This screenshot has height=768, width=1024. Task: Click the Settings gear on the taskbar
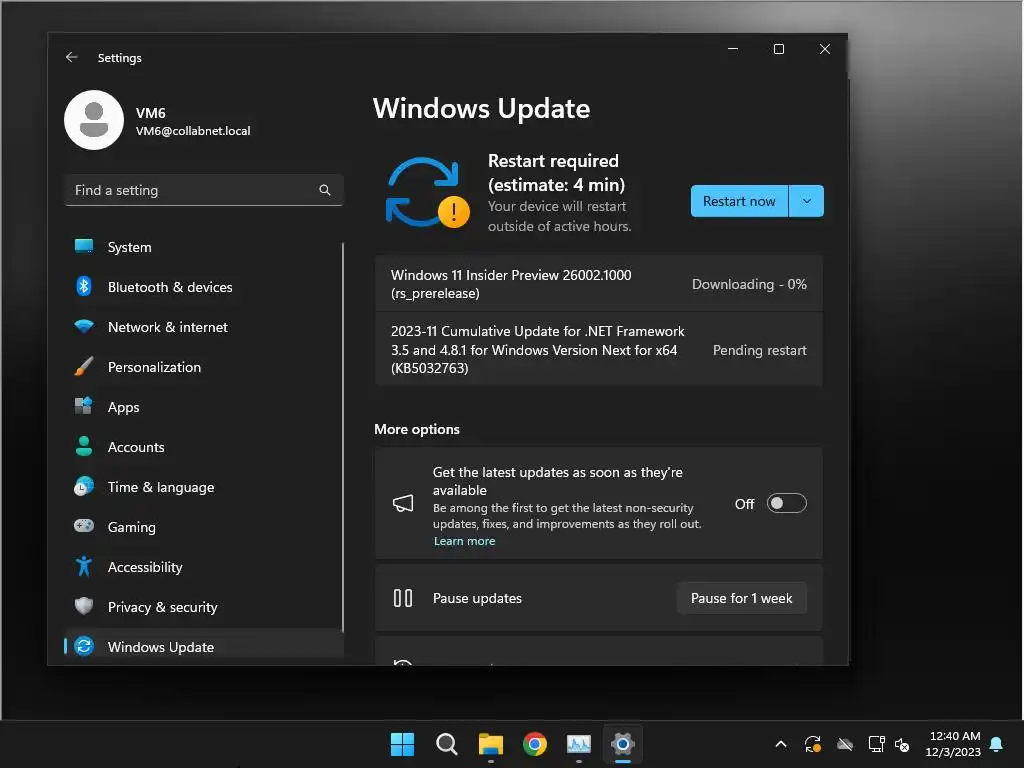tap(623, 744)
